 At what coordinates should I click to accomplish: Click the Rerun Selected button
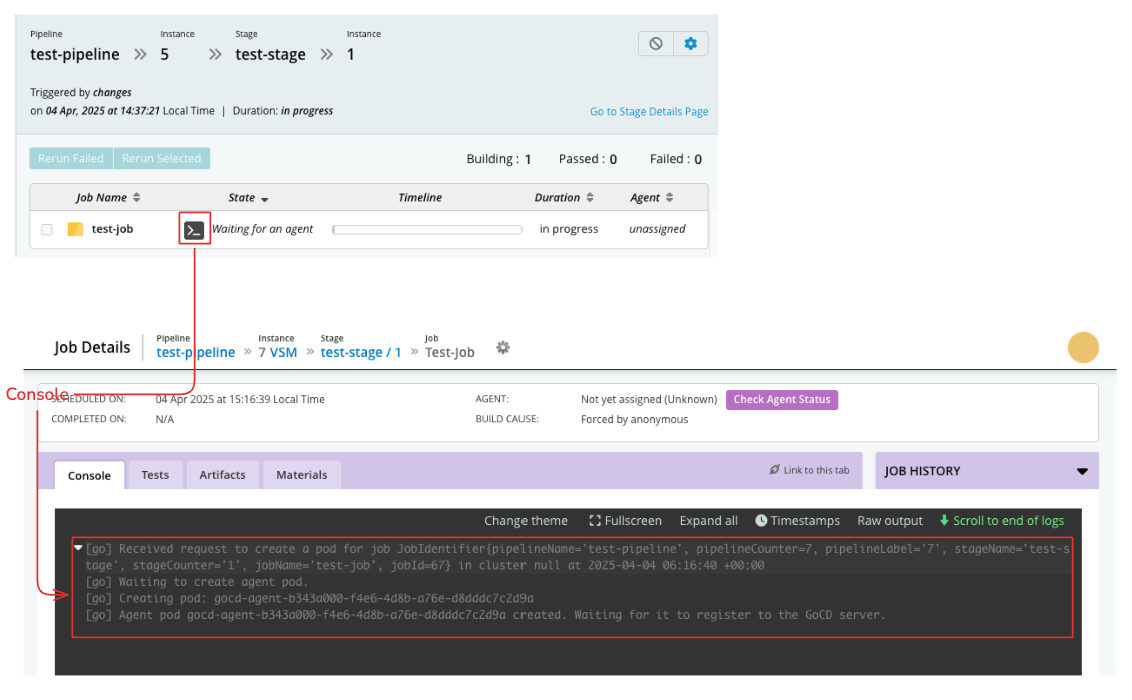click(162, 158)
